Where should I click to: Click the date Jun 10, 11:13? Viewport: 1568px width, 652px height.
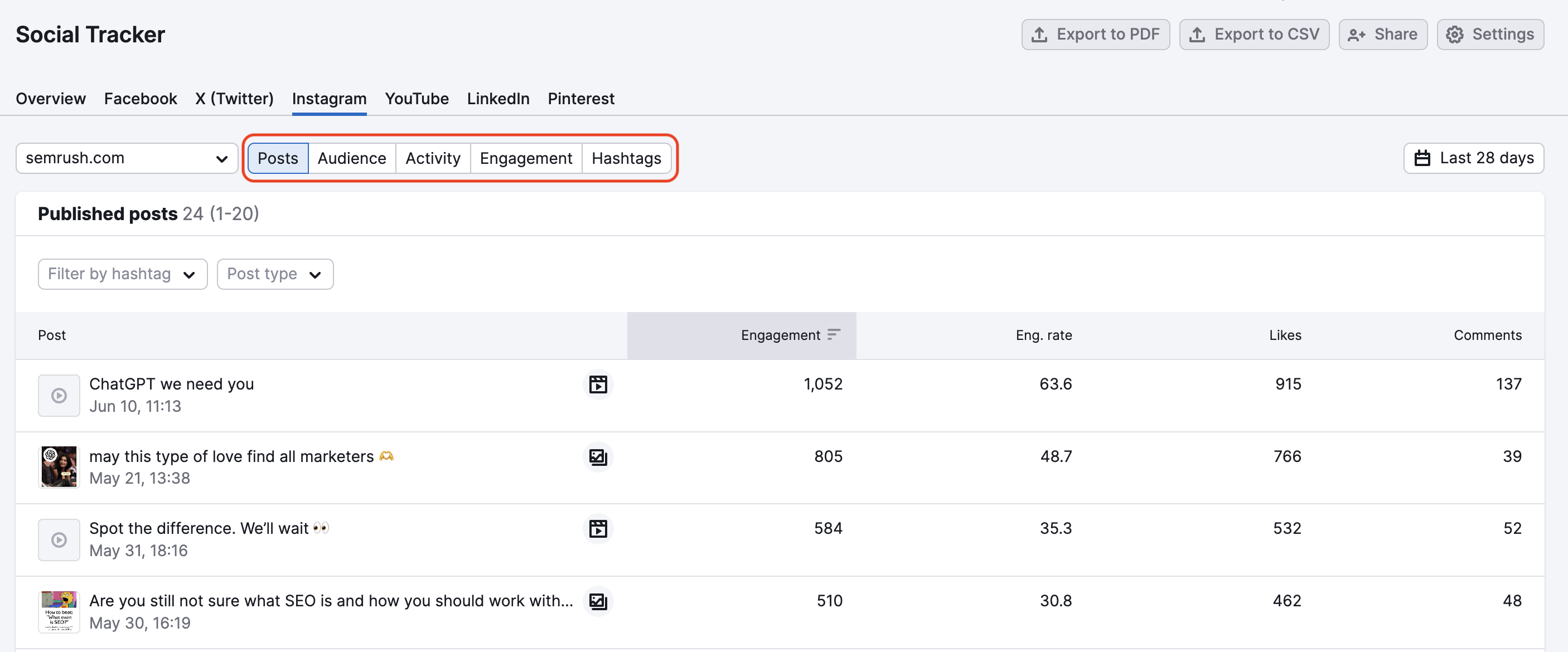tap(135, 406)
